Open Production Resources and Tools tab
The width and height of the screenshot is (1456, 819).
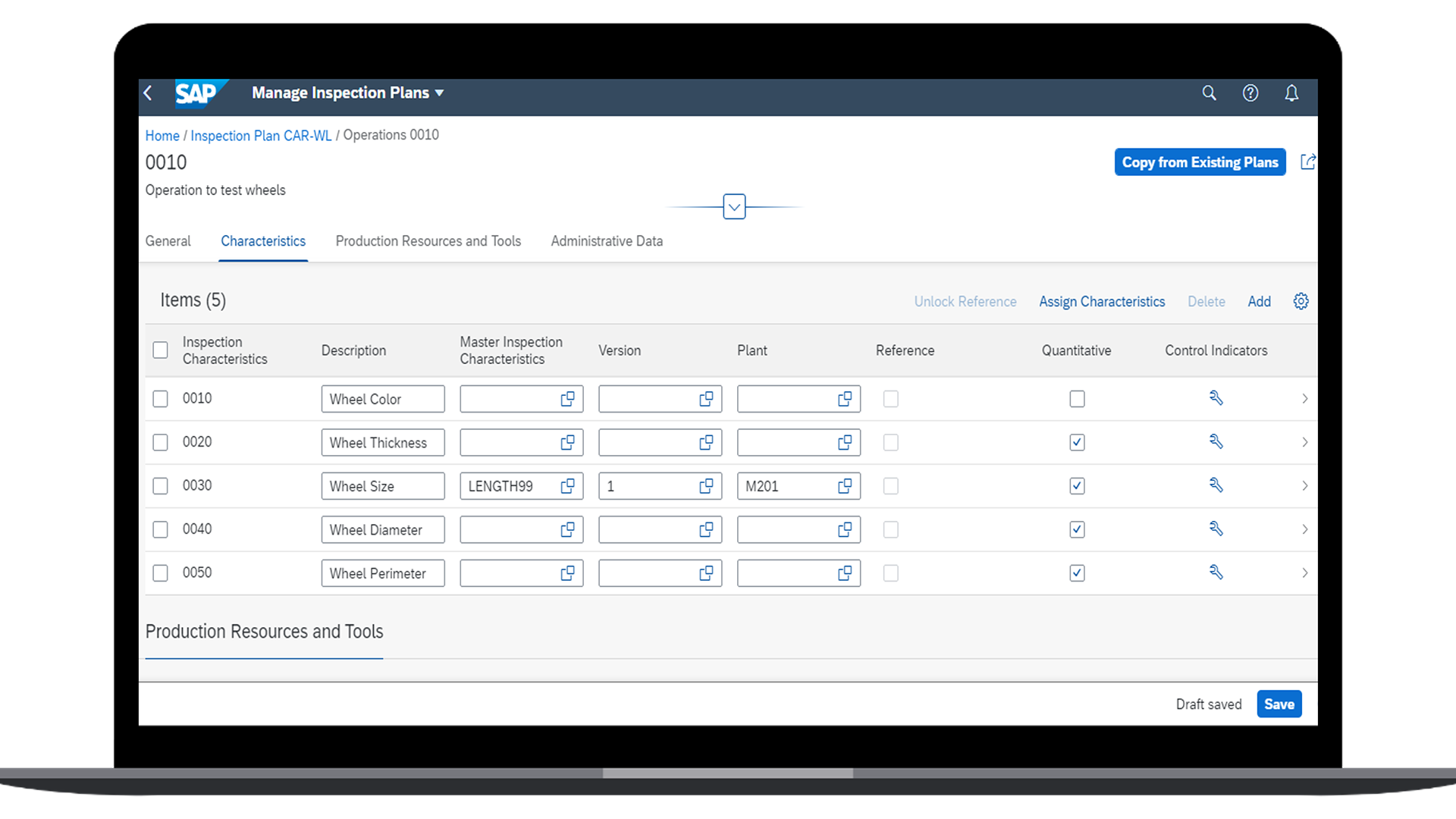click(428, 241)
